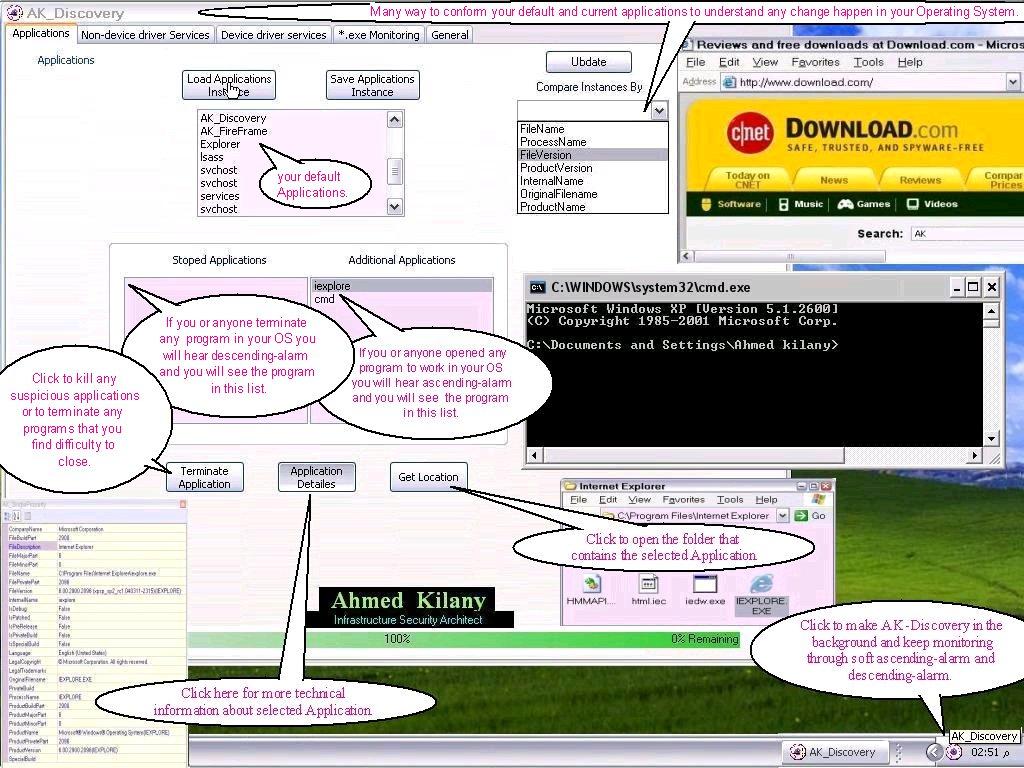Click the Music category icon
This screenshot has height=768, width=1024.
click(x=783, y=204)
